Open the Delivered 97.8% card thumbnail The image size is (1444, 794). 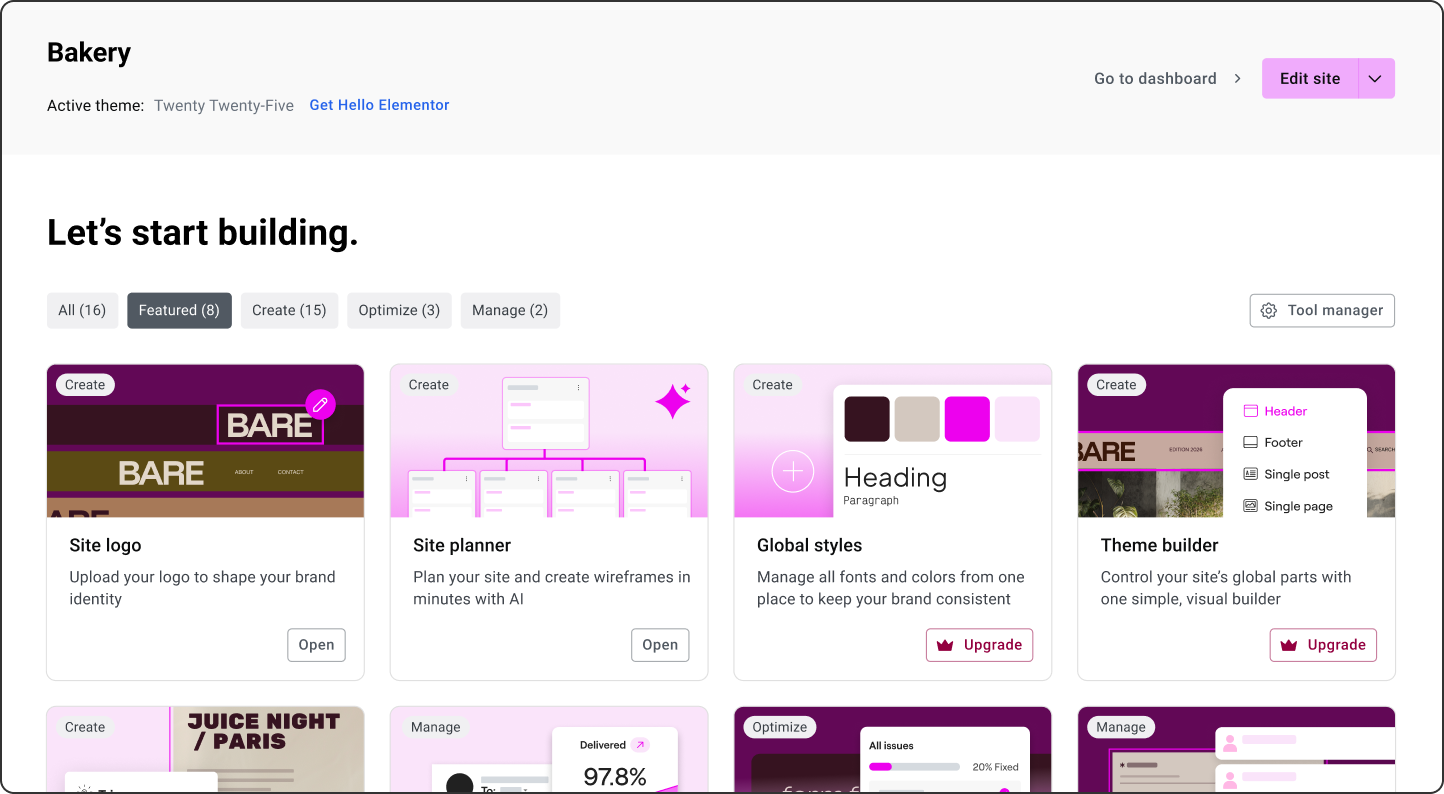[549, 750]
